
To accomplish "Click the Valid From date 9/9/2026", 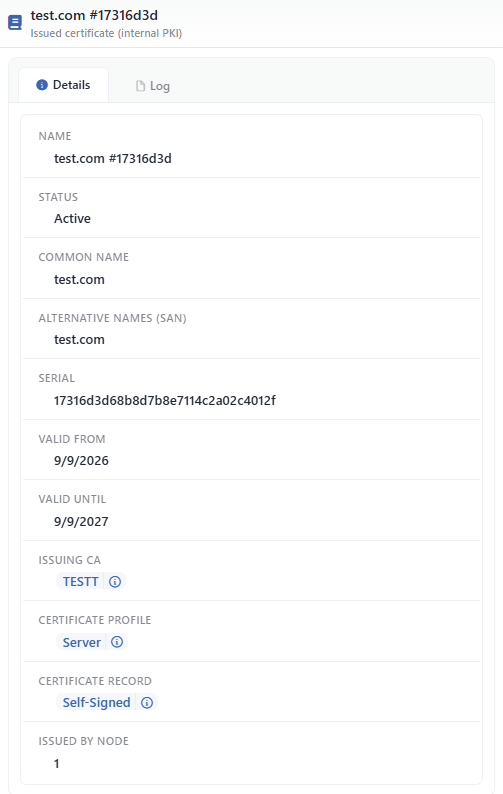I will tap(82, 461).
